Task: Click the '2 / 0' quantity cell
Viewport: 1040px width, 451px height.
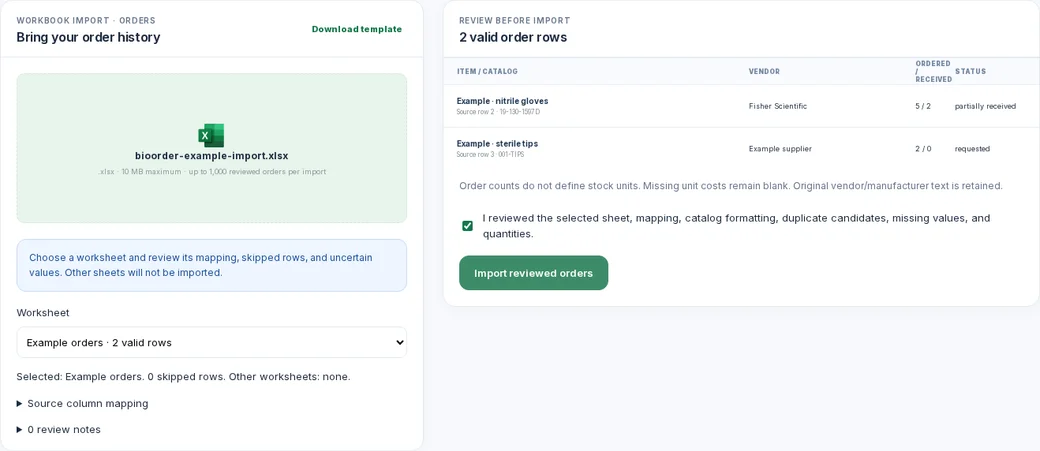Action: click(x=923, y=149)
